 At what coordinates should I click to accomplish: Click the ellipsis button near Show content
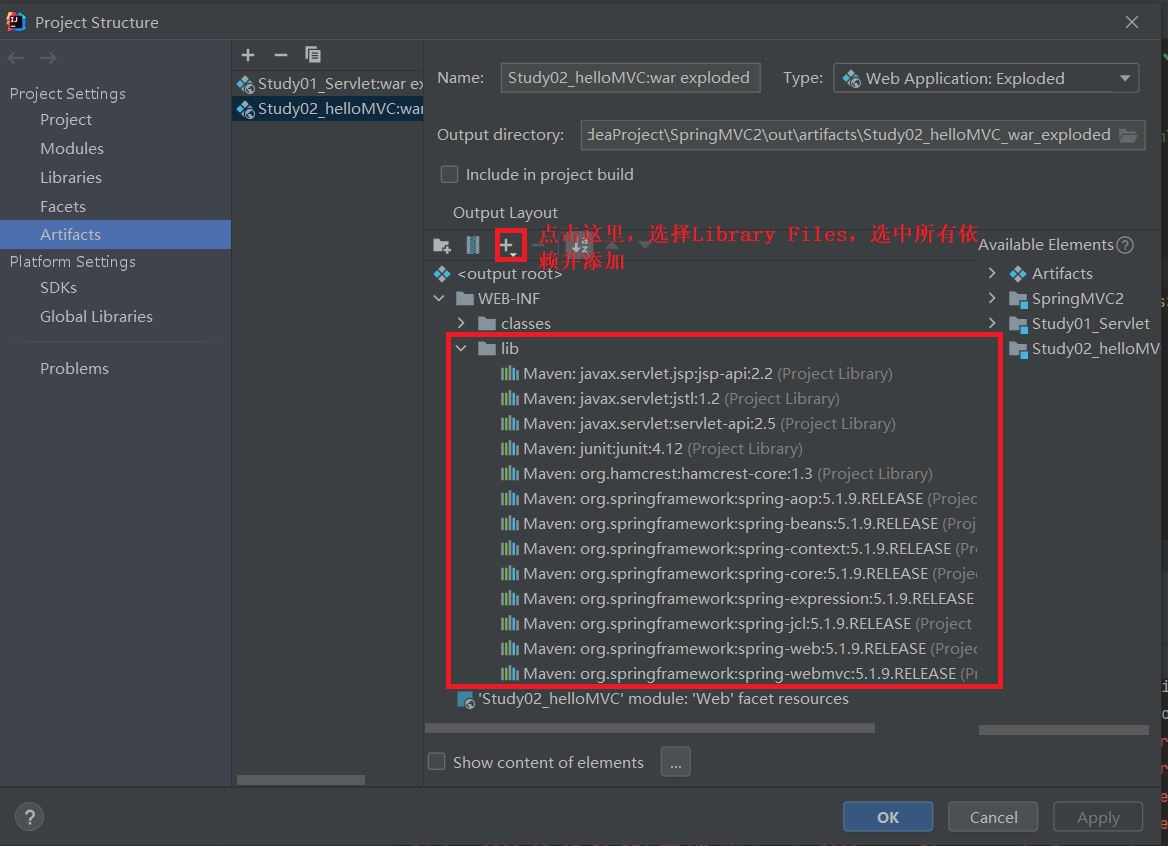[676, 763]
